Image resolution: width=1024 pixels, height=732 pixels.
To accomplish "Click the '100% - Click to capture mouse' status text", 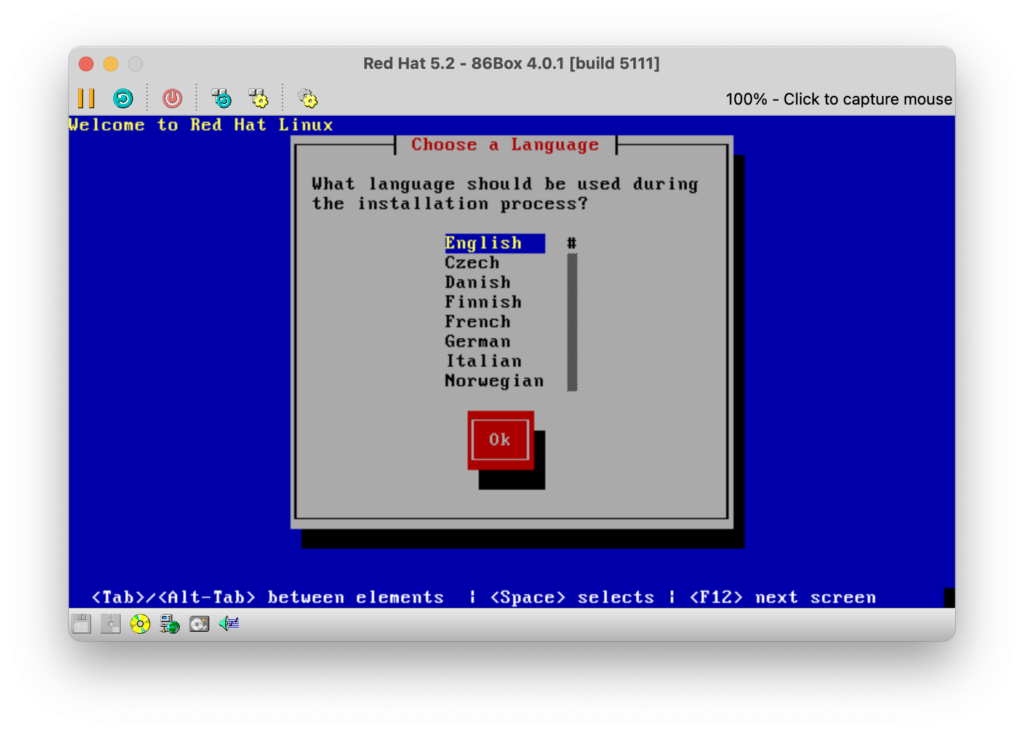I will point(839,99).
